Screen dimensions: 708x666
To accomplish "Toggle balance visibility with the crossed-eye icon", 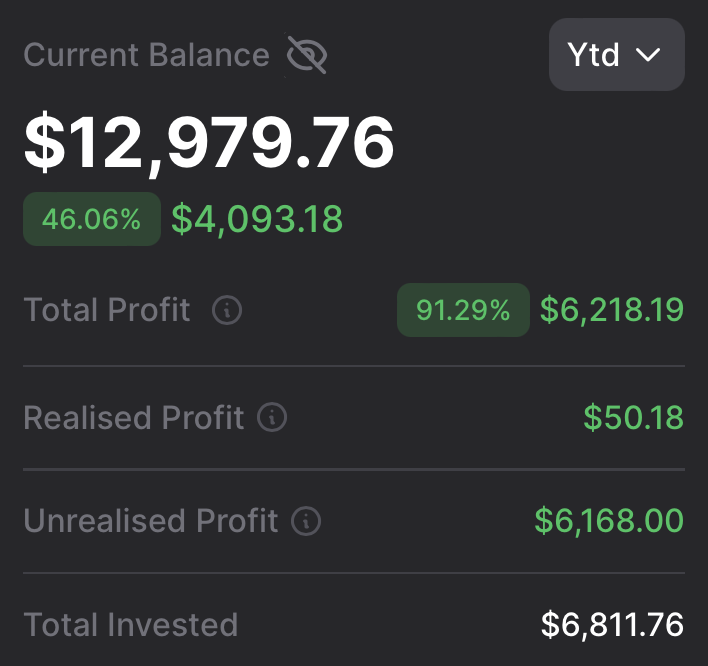I will click(x=307, y=56).
